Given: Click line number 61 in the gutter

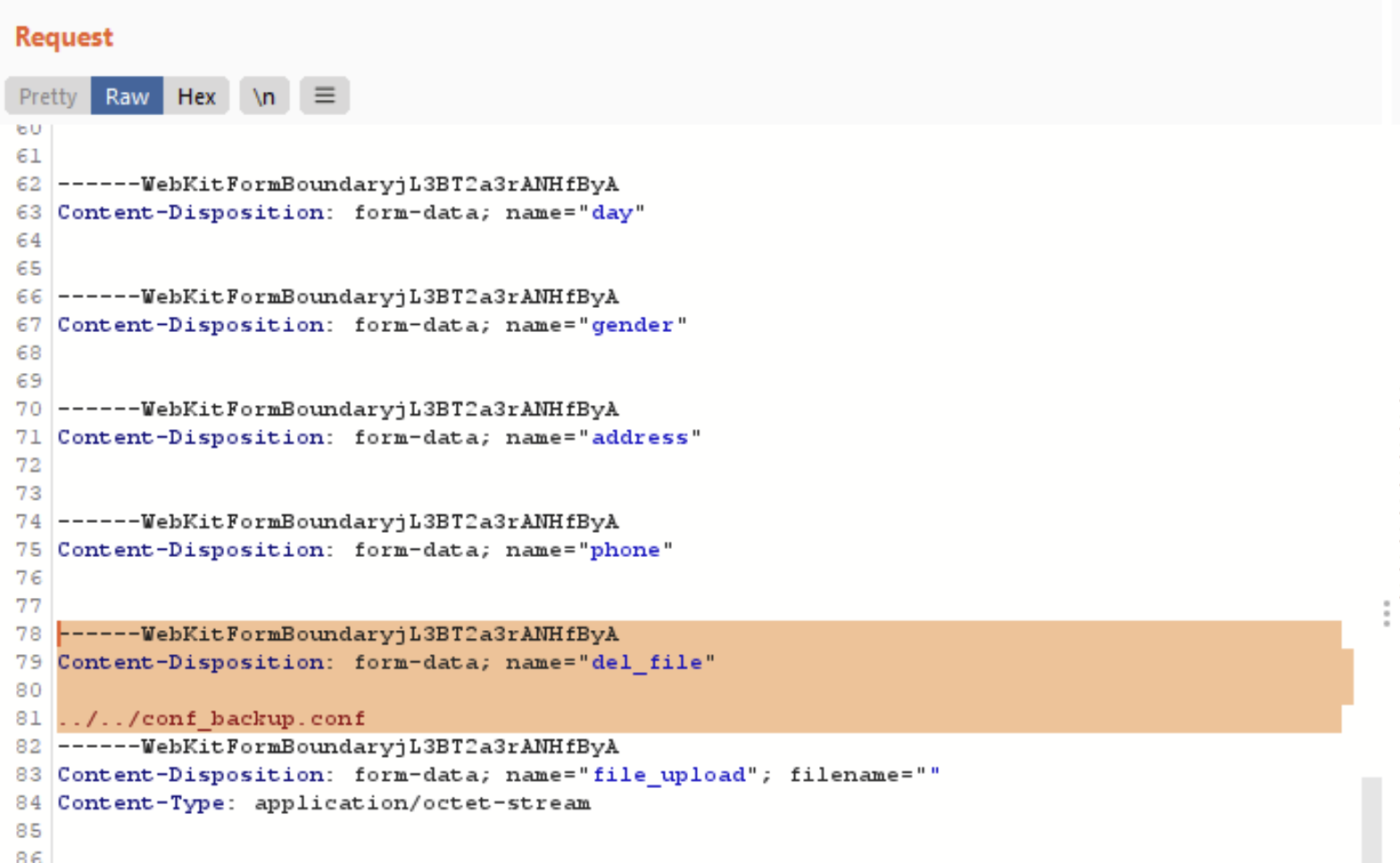Looking at the screenshot, I should 29,156.
